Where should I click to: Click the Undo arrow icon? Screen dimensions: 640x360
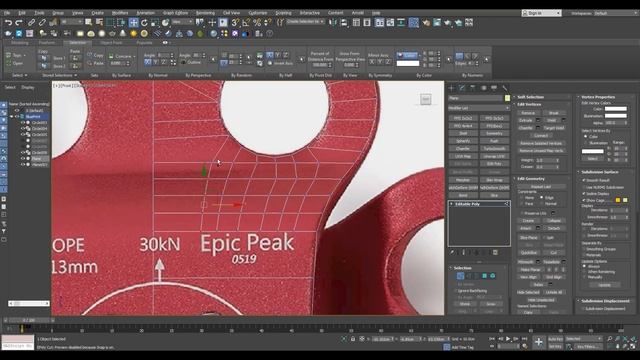coord(8,23)
